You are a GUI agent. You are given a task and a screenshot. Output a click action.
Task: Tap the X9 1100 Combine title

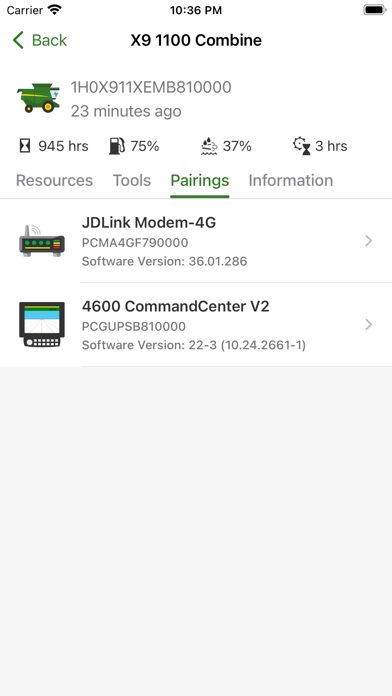(196, 40)
